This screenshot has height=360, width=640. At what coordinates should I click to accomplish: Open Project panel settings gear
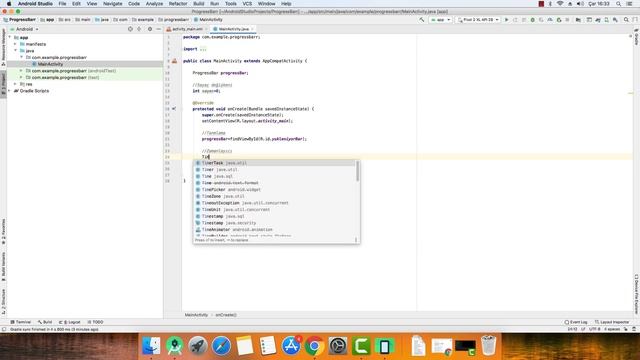[150, 29]
